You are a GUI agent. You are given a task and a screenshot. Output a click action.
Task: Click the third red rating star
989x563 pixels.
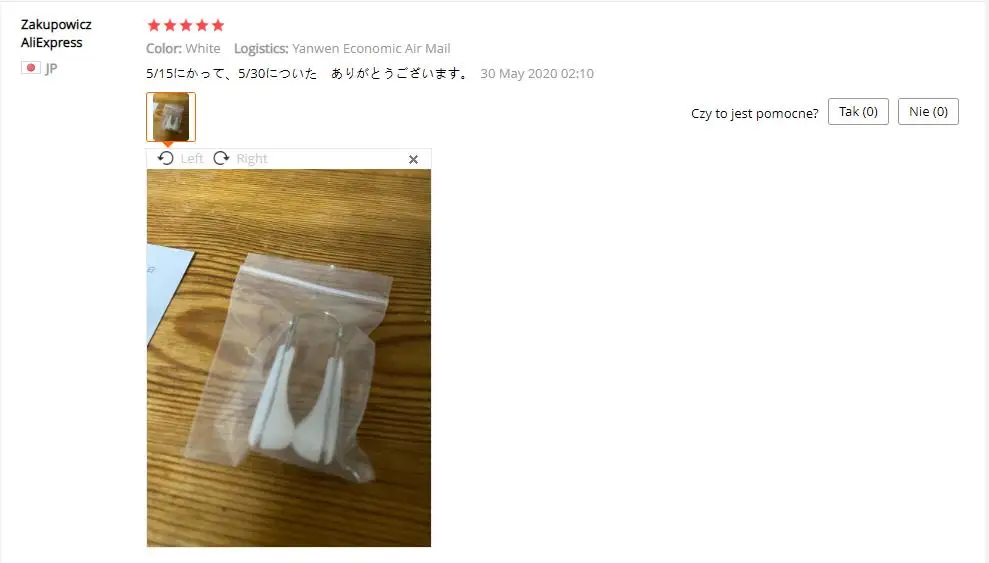185,25
